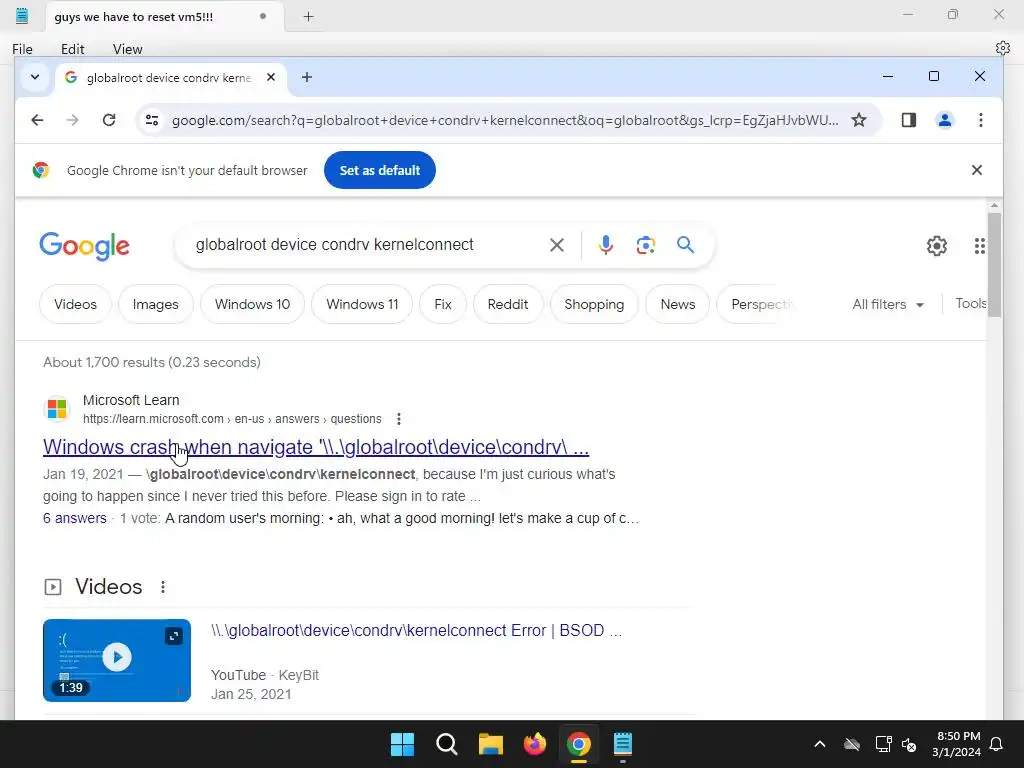The height and width of the screenshot is (768, 1024).
Task: Open kernelconnect Error BSOD video link
Action: click(x=416, y=631)
